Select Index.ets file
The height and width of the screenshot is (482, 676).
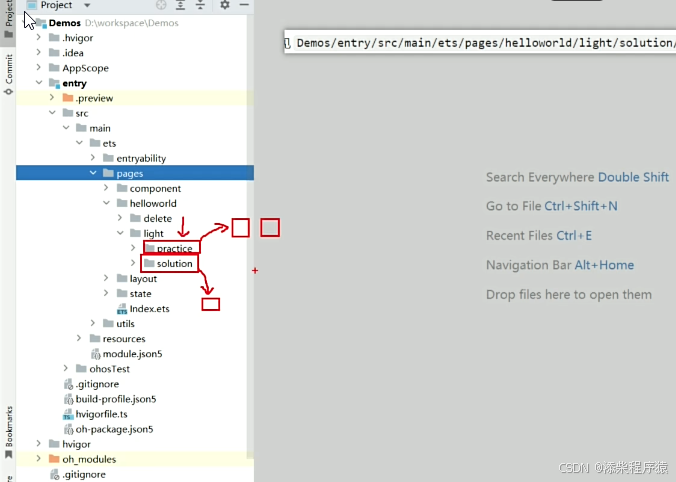(x=149, y=309)
